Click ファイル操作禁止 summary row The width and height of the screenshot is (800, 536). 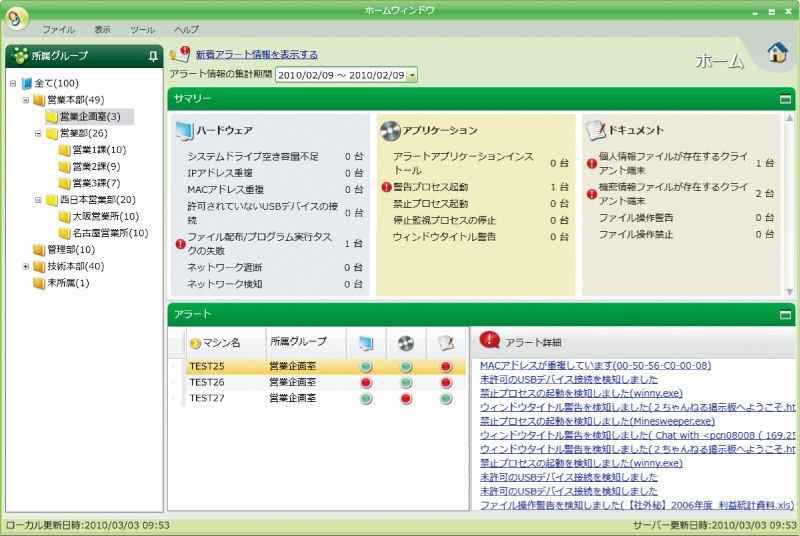[x=686, y=234]
